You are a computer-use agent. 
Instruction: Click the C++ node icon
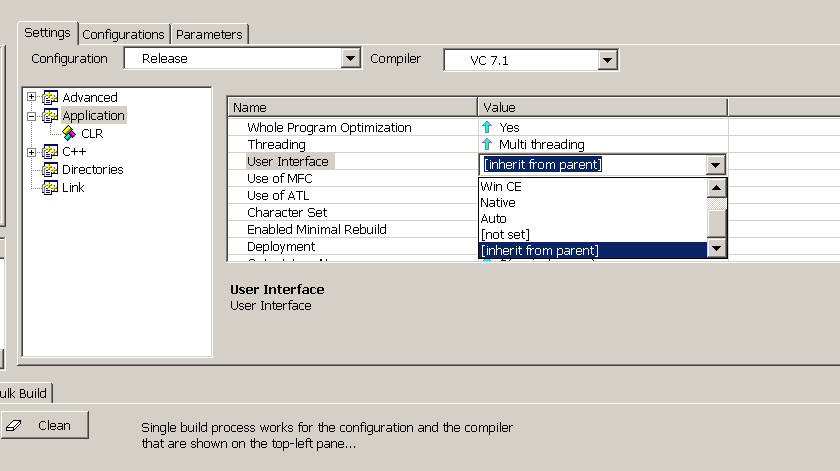[x=50, y=152]
